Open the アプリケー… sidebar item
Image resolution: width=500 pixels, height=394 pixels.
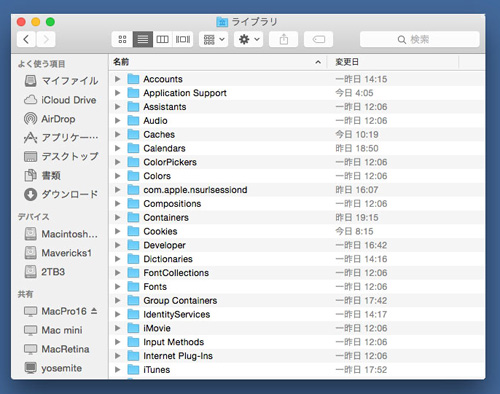[x=61, y=138]
